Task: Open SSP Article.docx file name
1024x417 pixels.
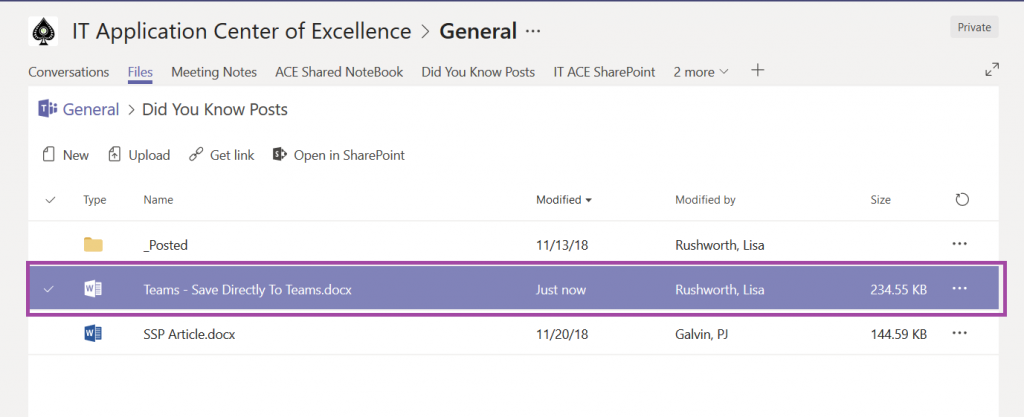Action: click(x=189, y=335)
